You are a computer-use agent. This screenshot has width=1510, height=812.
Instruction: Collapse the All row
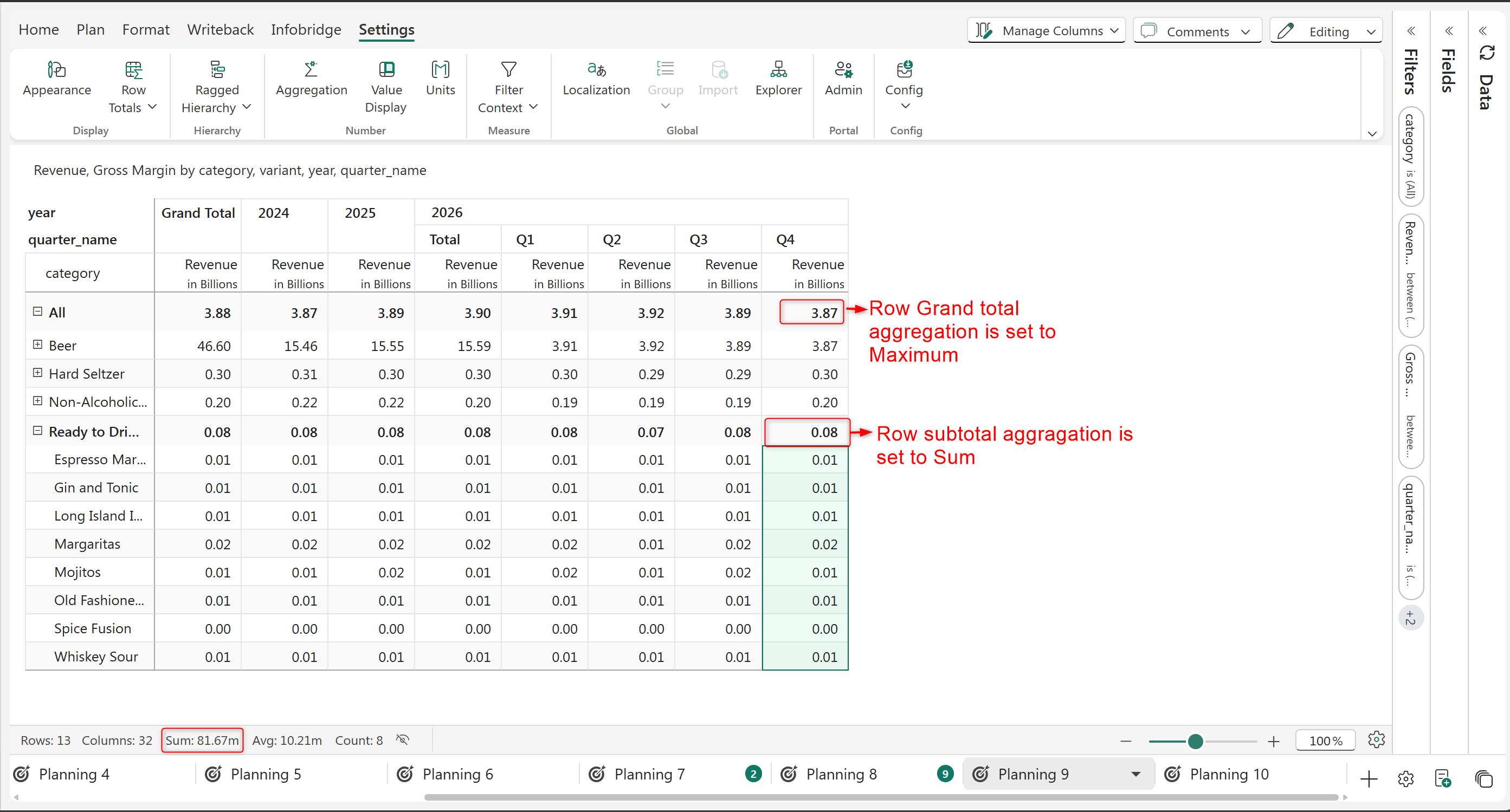coord(37,311)
